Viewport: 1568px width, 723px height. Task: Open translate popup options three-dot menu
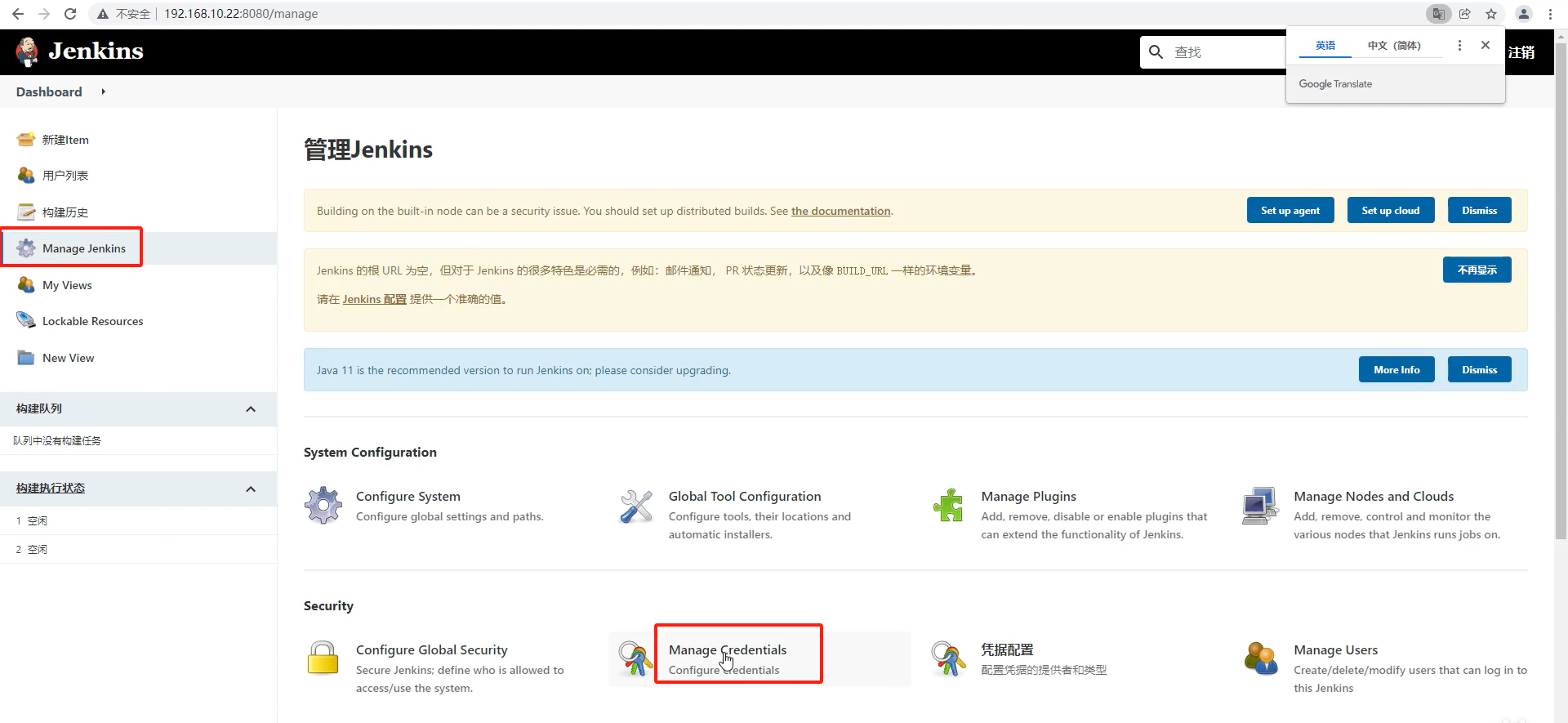[x=1459, y=46]
